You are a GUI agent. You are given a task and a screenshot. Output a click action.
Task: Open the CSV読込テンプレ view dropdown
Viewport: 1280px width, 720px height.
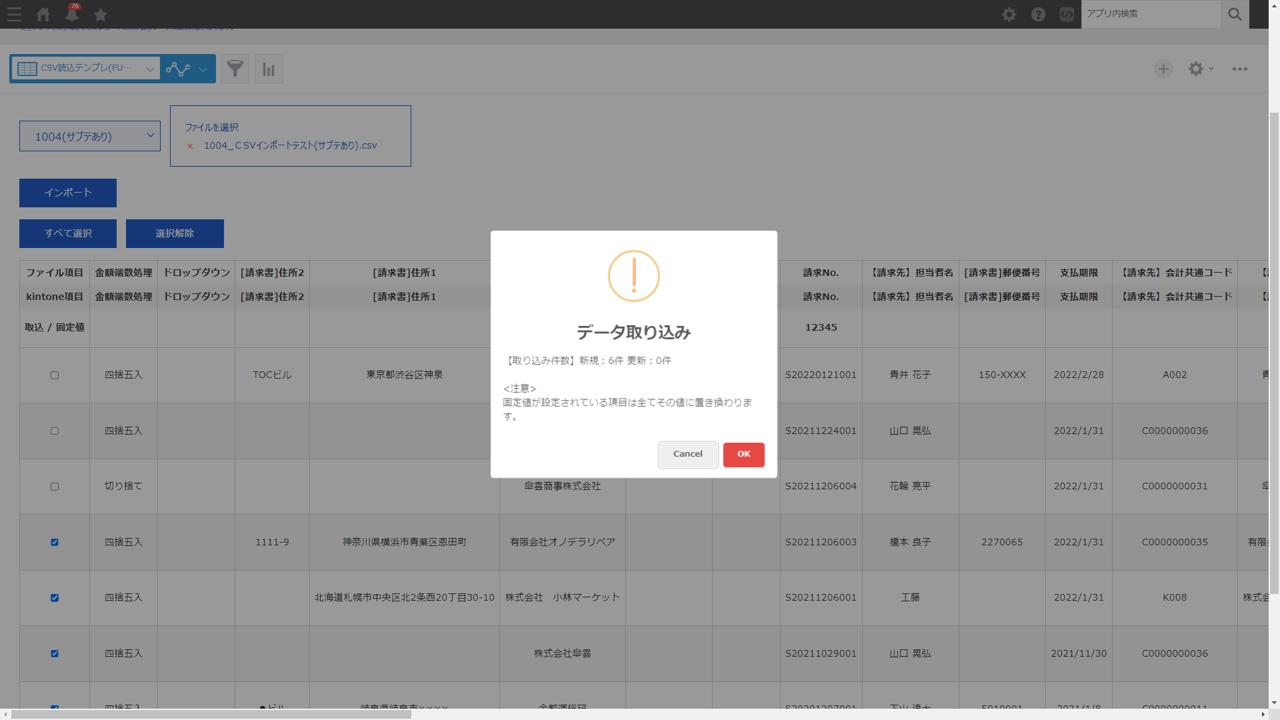pos(85,69)
